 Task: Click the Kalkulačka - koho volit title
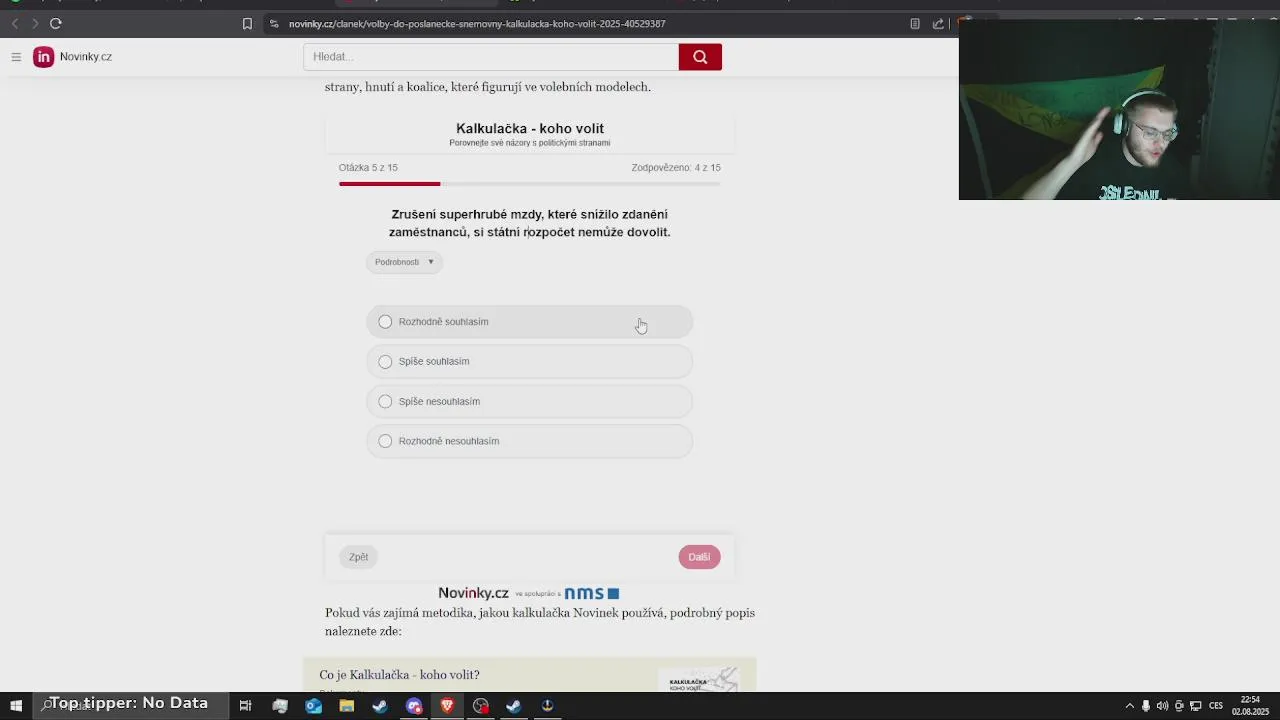pos(530,128)
